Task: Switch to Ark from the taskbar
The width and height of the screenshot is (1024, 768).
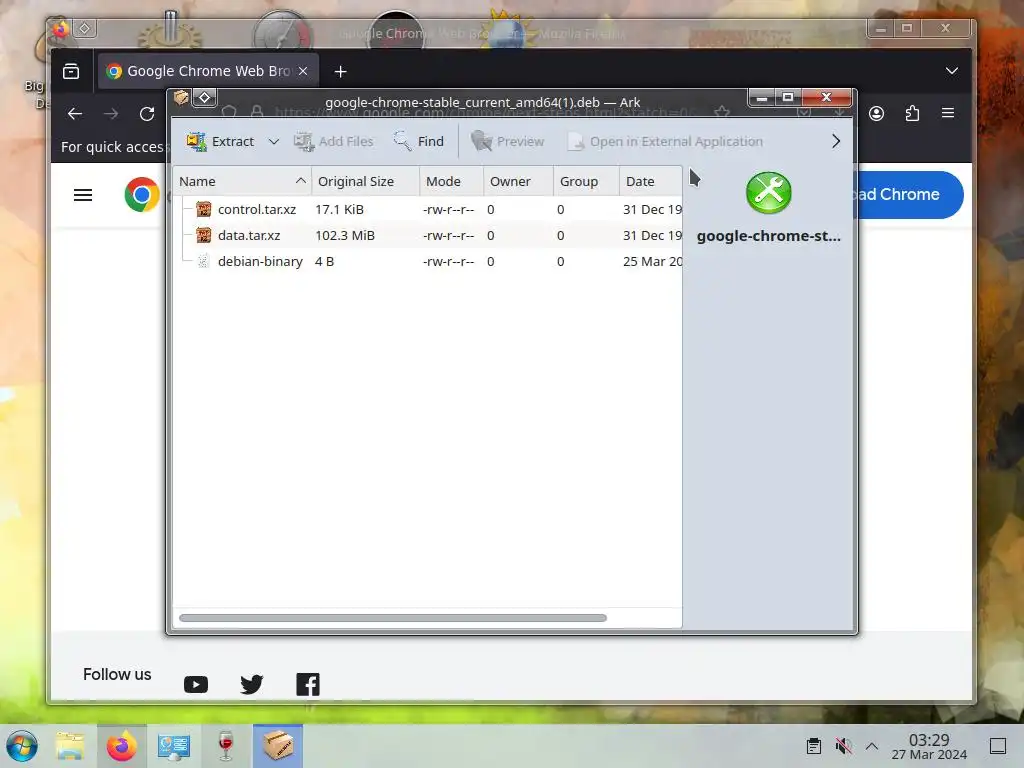Action: tap(278, 746)
